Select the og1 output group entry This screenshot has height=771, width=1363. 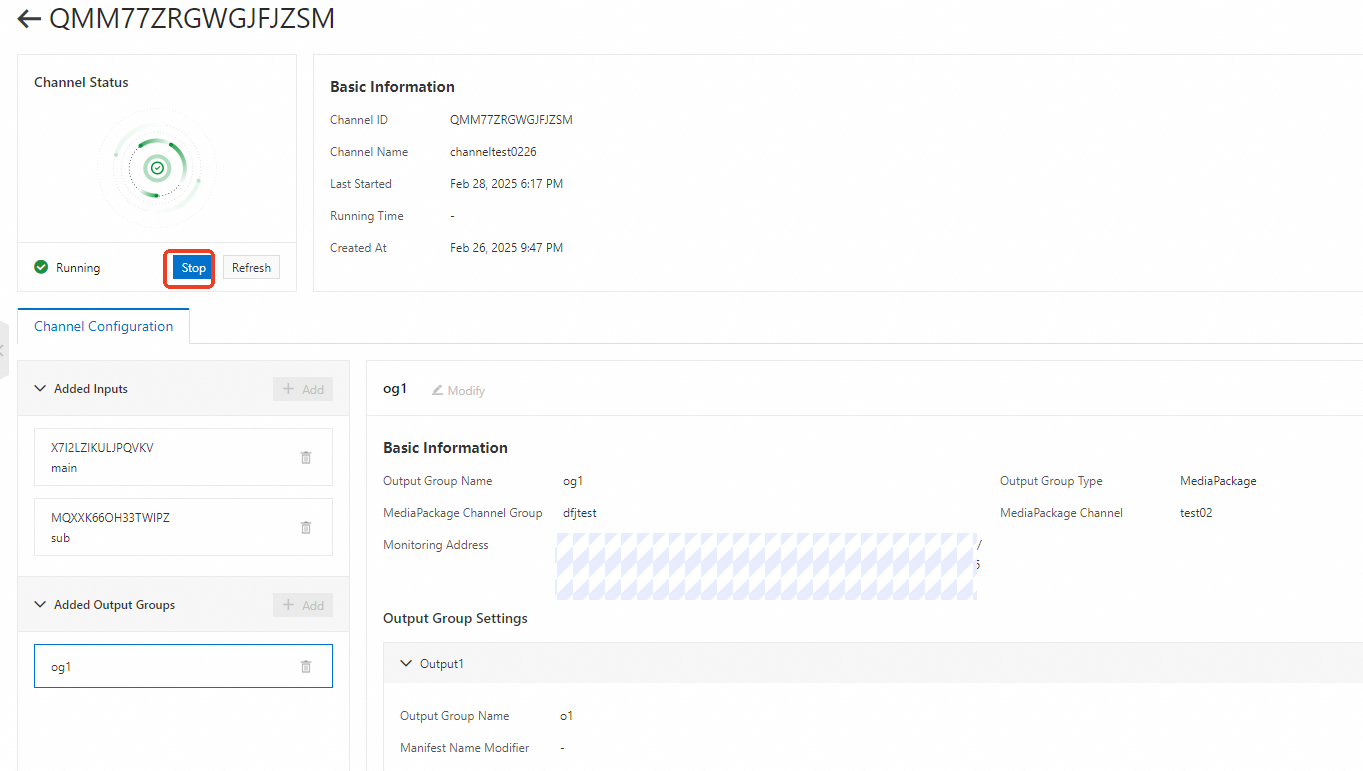tap(183, 666)
